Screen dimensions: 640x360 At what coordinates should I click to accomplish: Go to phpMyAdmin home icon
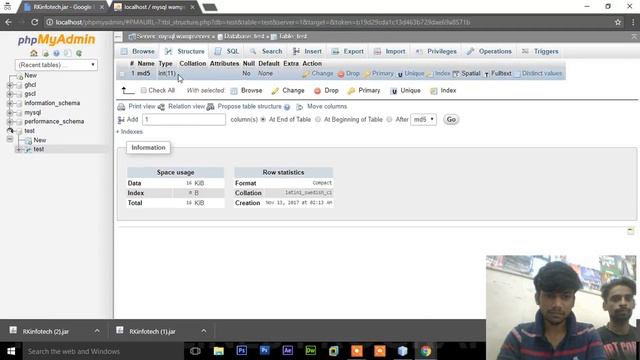pyautogui.click(x=34, y=53)
